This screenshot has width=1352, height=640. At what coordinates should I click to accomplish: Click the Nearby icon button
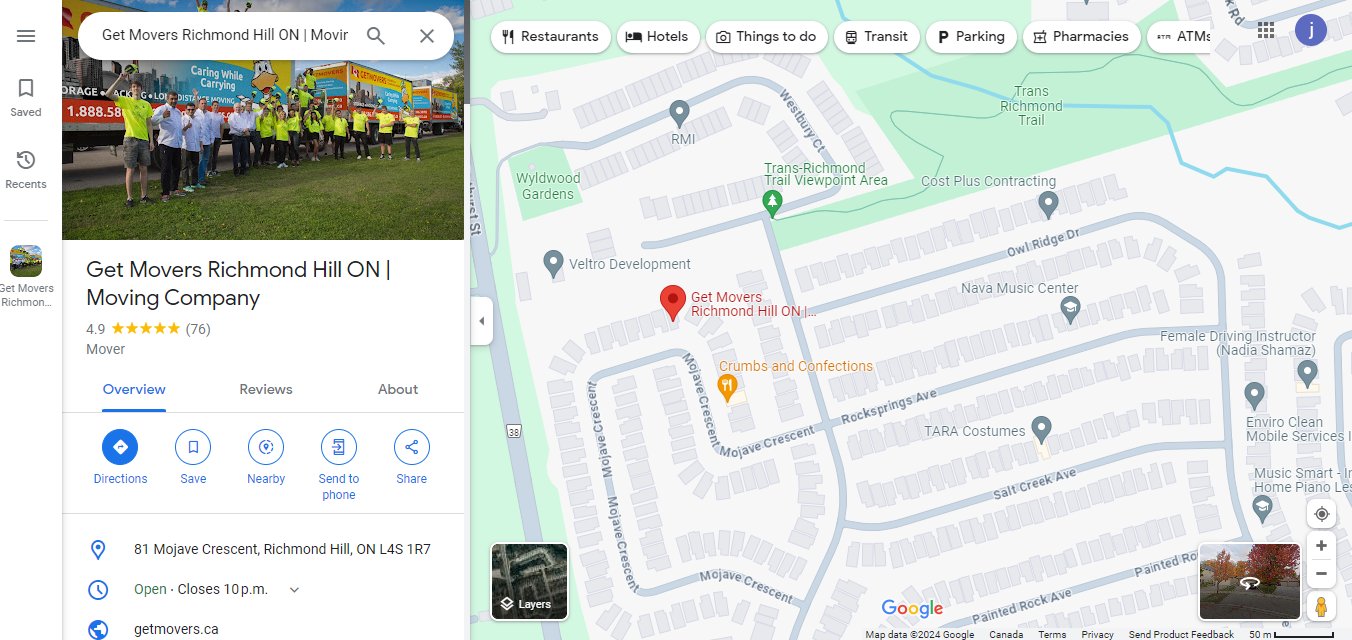[x=266, y=447]
